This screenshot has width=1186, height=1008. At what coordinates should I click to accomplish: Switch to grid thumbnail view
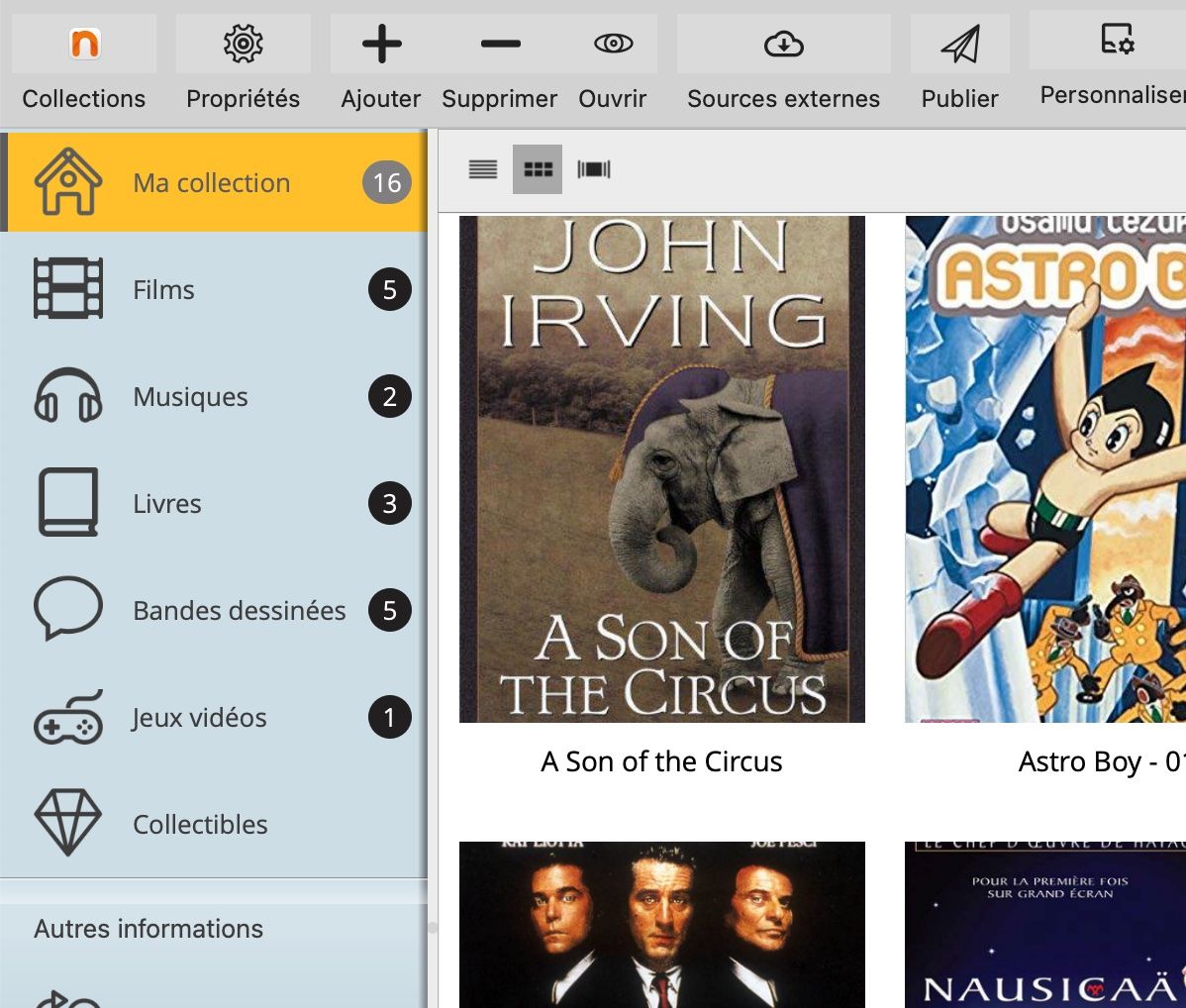(538, 169)
